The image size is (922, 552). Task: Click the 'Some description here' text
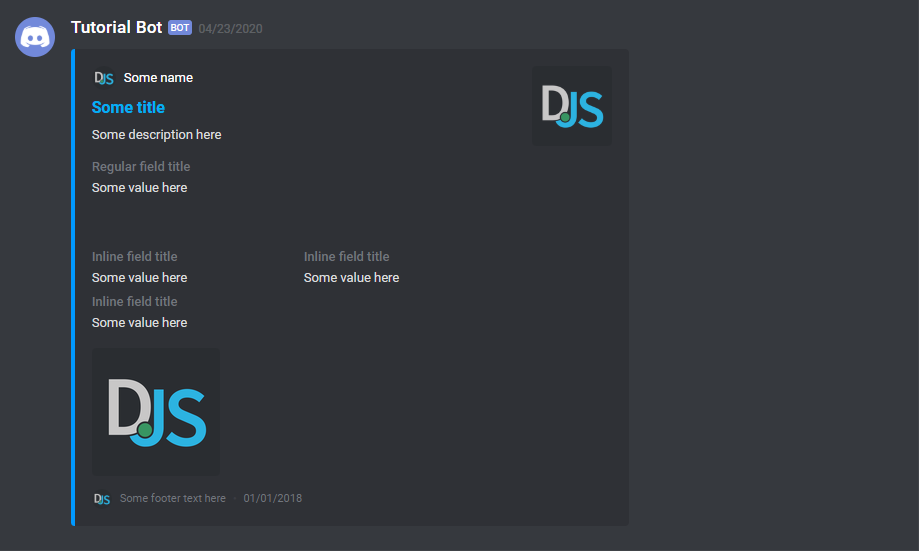click(x=156, y=135)
